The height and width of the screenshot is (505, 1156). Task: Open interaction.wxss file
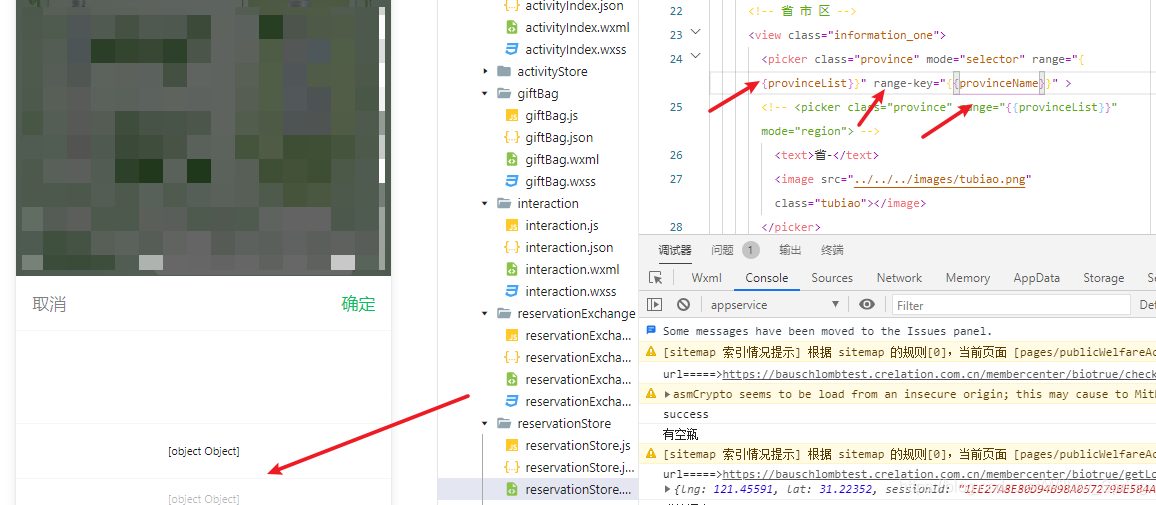571,291
